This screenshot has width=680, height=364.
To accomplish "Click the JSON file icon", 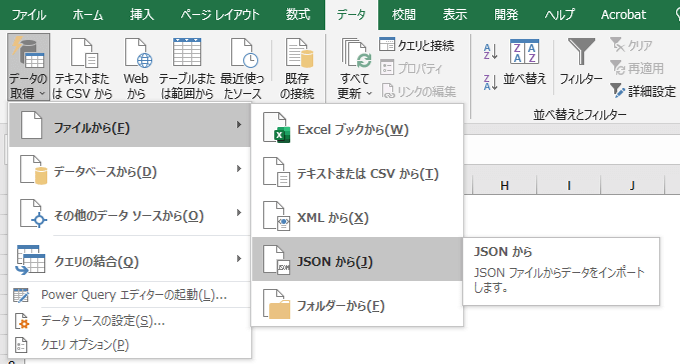I will coord(277,260).
